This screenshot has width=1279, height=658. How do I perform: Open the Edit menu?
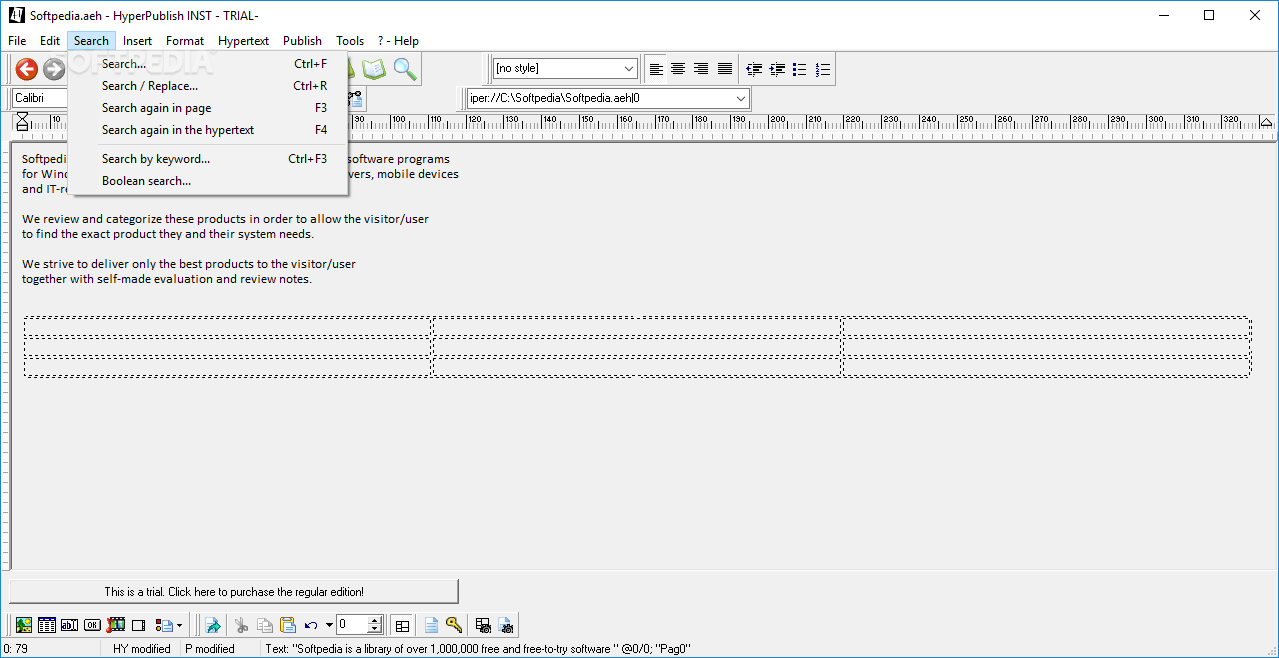(x=50, y=41)
